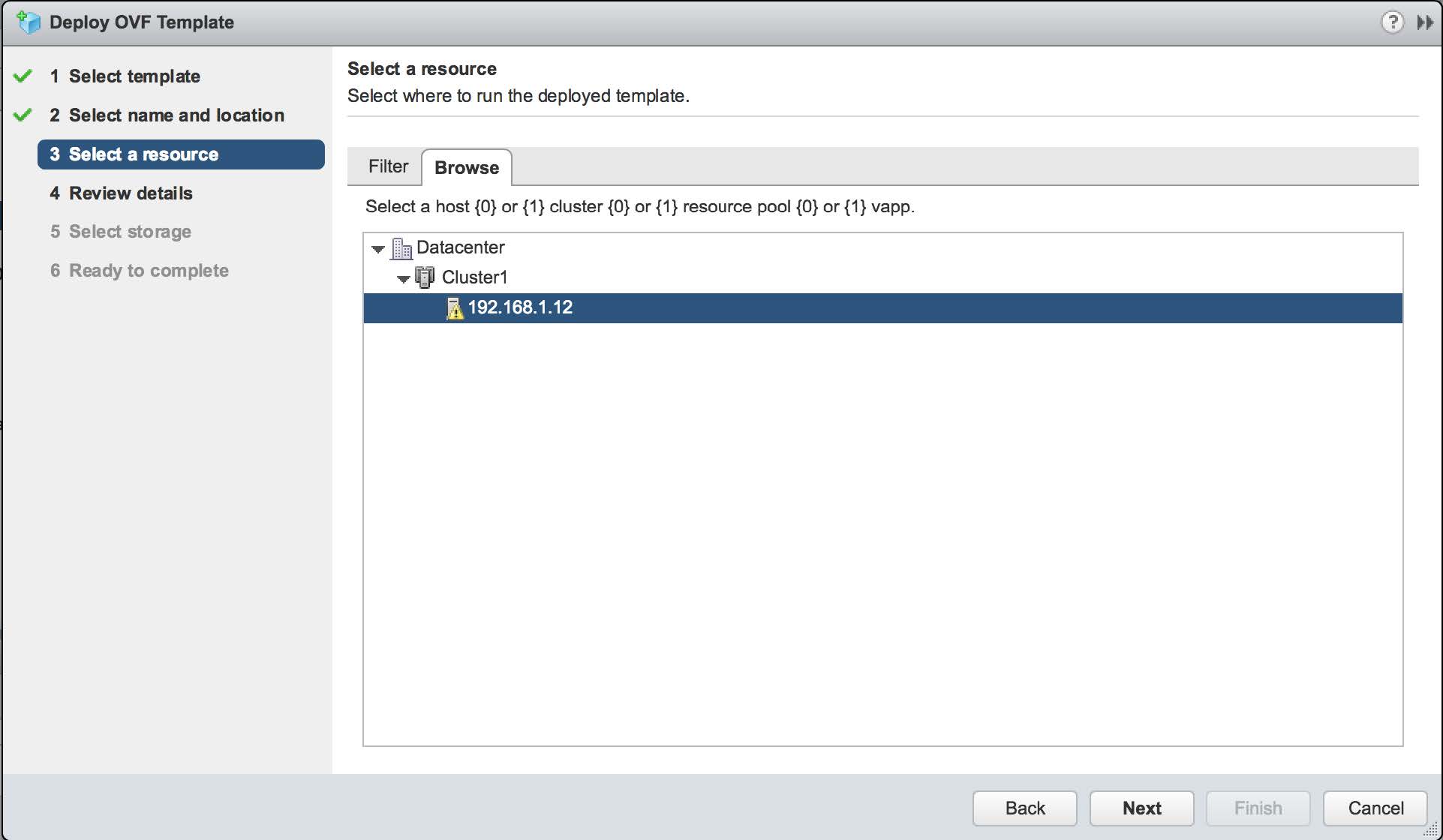Cancel the OVF deployment
The height and width of the screenshot is (840, 1443).
(1374, 808)
